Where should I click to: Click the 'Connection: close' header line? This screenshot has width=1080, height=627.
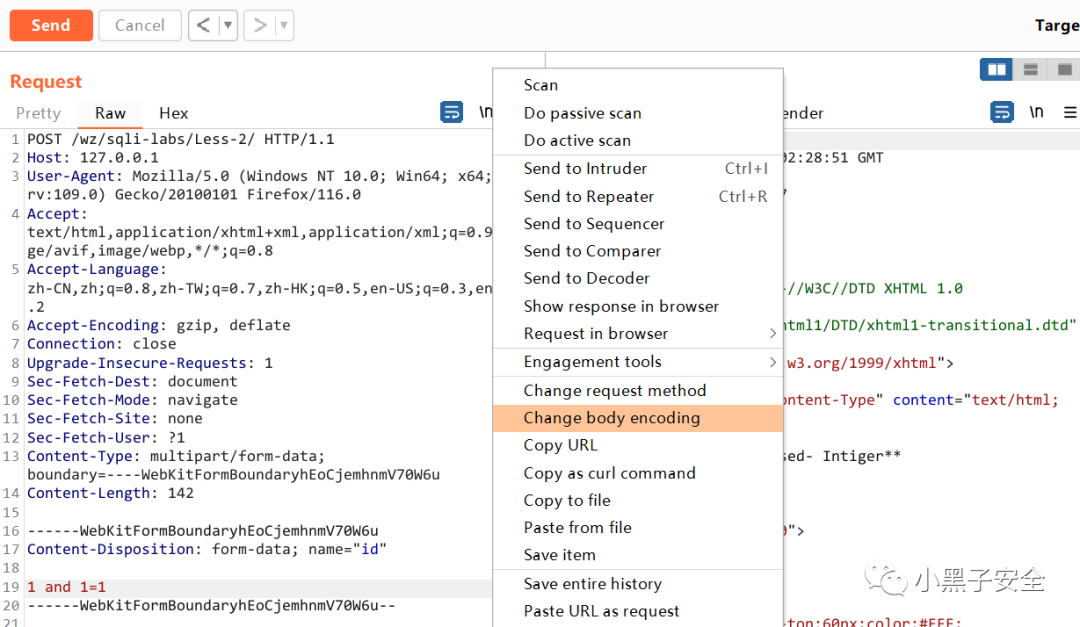(101, 344)
